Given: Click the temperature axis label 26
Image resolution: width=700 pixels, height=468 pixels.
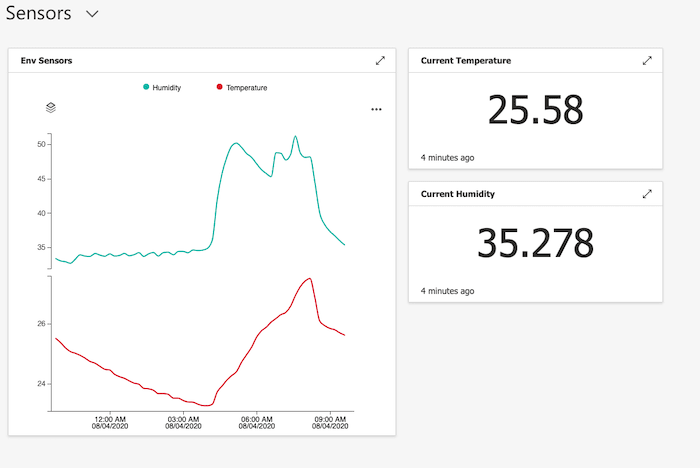Looking at the screenshot, I should click(x=41, y=324).
